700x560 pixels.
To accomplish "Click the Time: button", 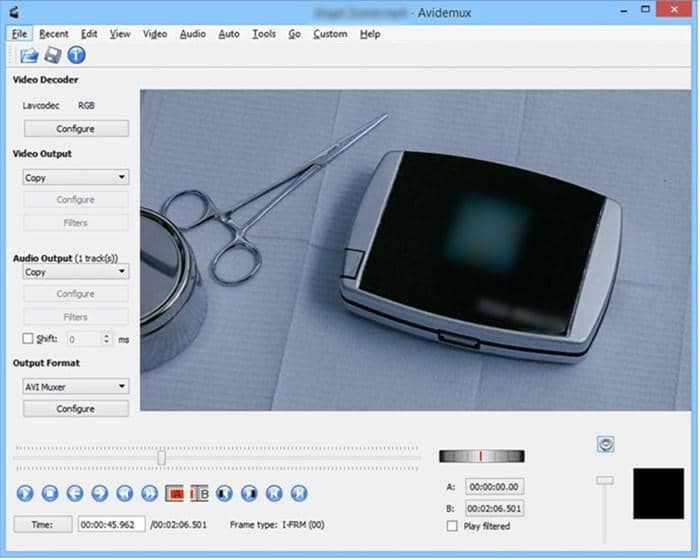I will pyautogui.click(x=43, y=525).
